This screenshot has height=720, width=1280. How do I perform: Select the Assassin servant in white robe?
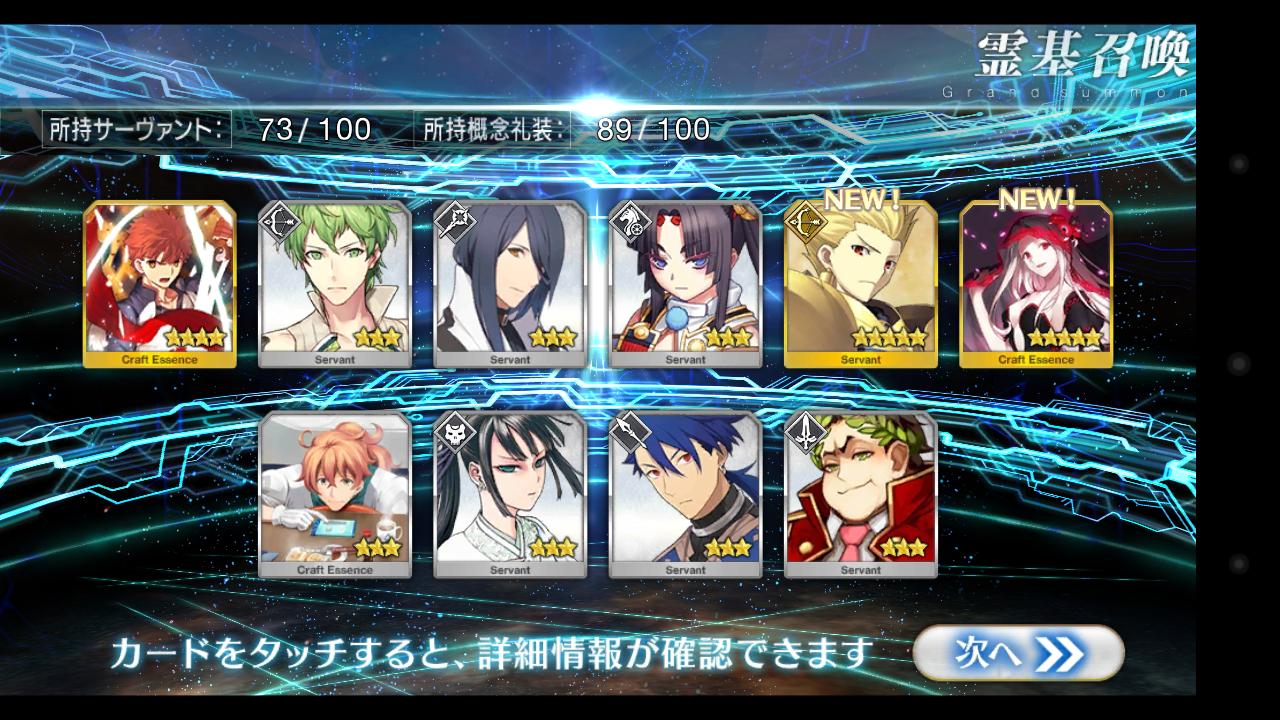tap(510, 494)
